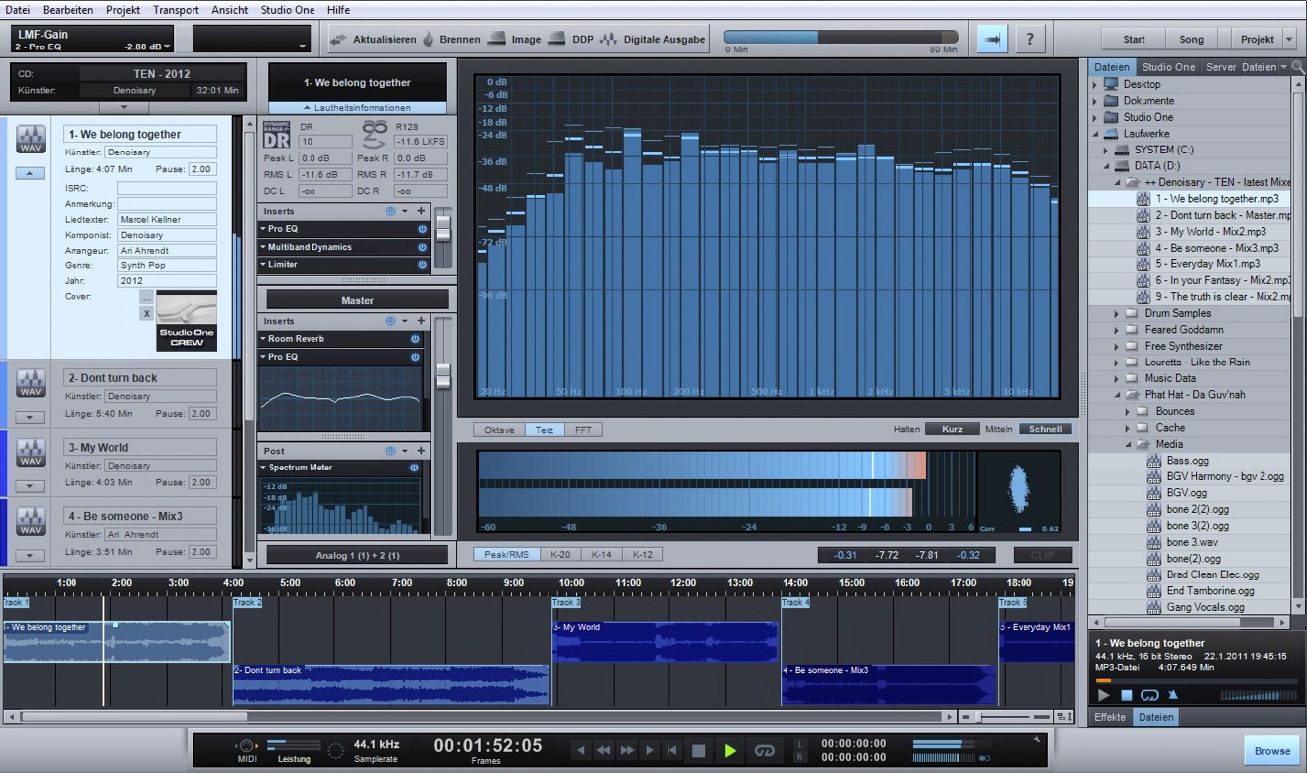This screenshot has width=1307, height=773.
Task: Switch to Effekte browser tab
Action: click(1110, 717)
